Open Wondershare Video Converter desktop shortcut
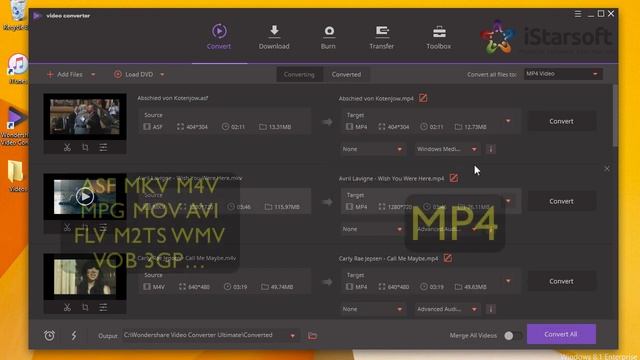Viewport: 640px width, 360px height. [x=16, y=125]
